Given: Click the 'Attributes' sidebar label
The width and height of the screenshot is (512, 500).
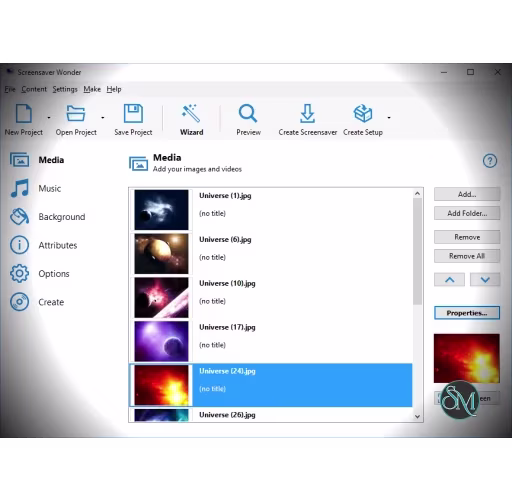Looking at the screenshot, I should click(58, 245).
